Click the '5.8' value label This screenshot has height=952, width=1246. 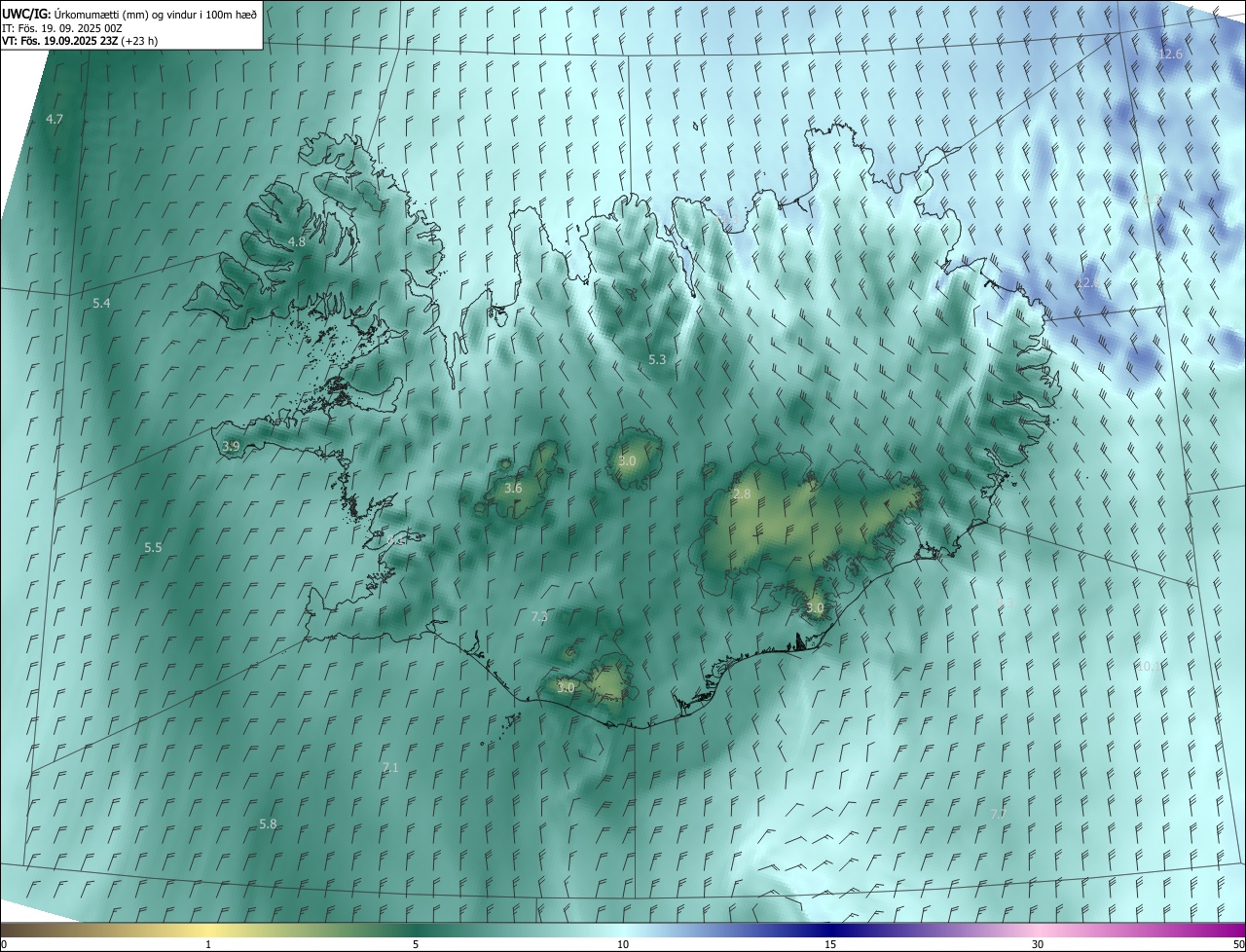(x=268, y=824)
